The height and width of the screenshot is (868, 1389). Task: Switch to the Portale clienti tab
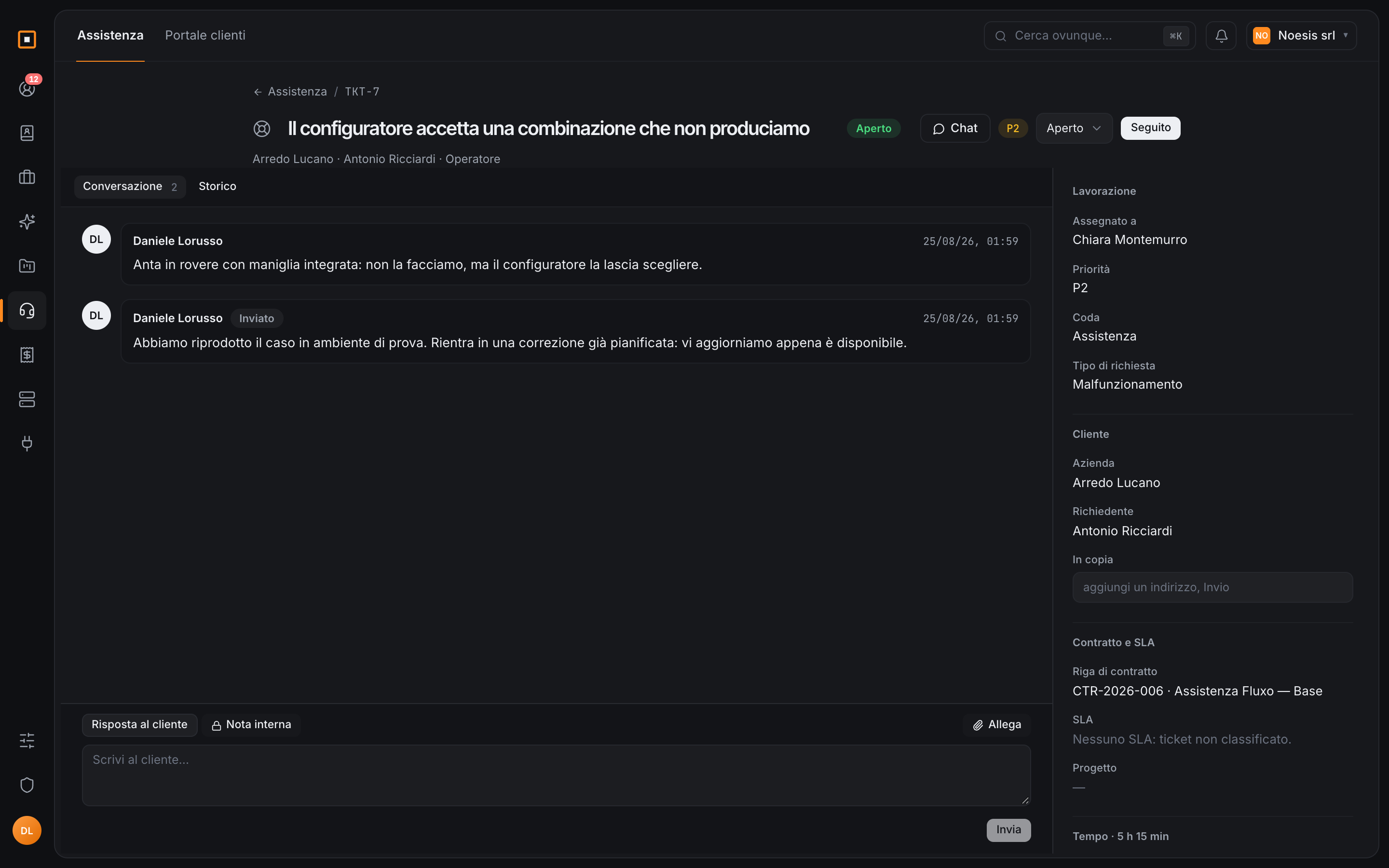pos(205,36)
